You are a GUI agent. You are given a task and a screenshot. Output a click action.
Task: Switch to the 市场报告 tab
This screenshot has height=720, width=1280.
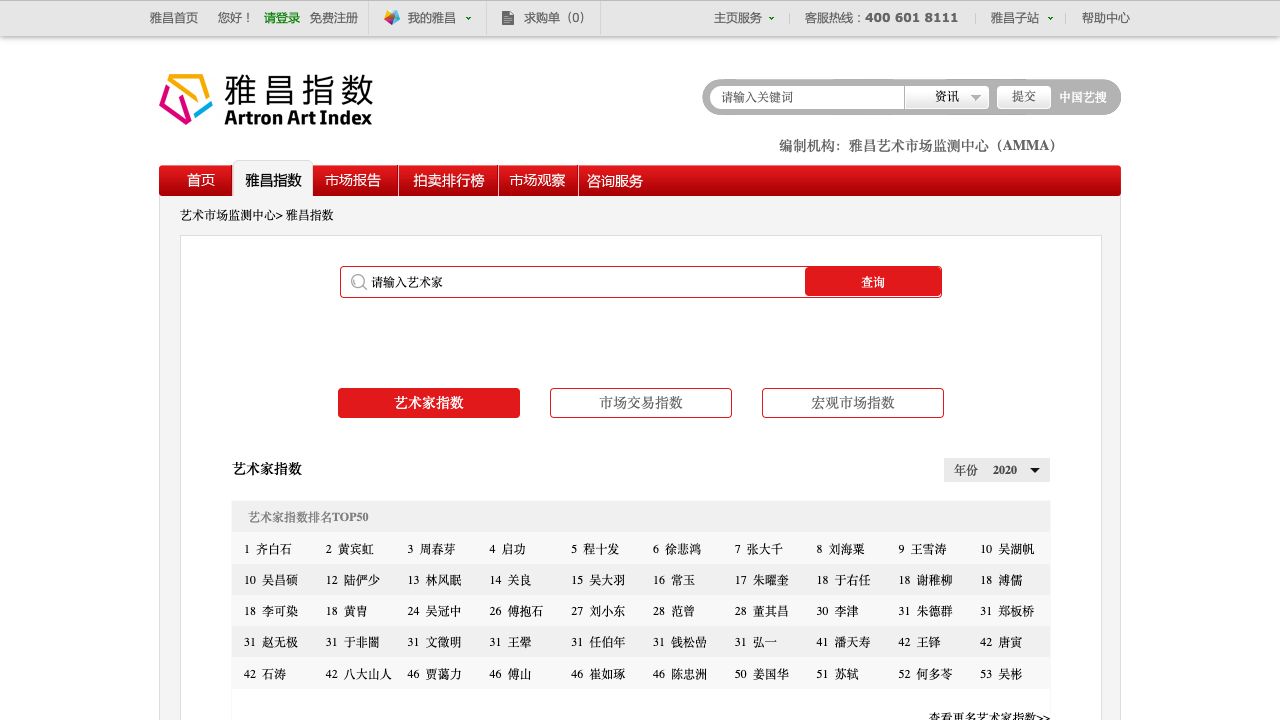pos(353,181)
